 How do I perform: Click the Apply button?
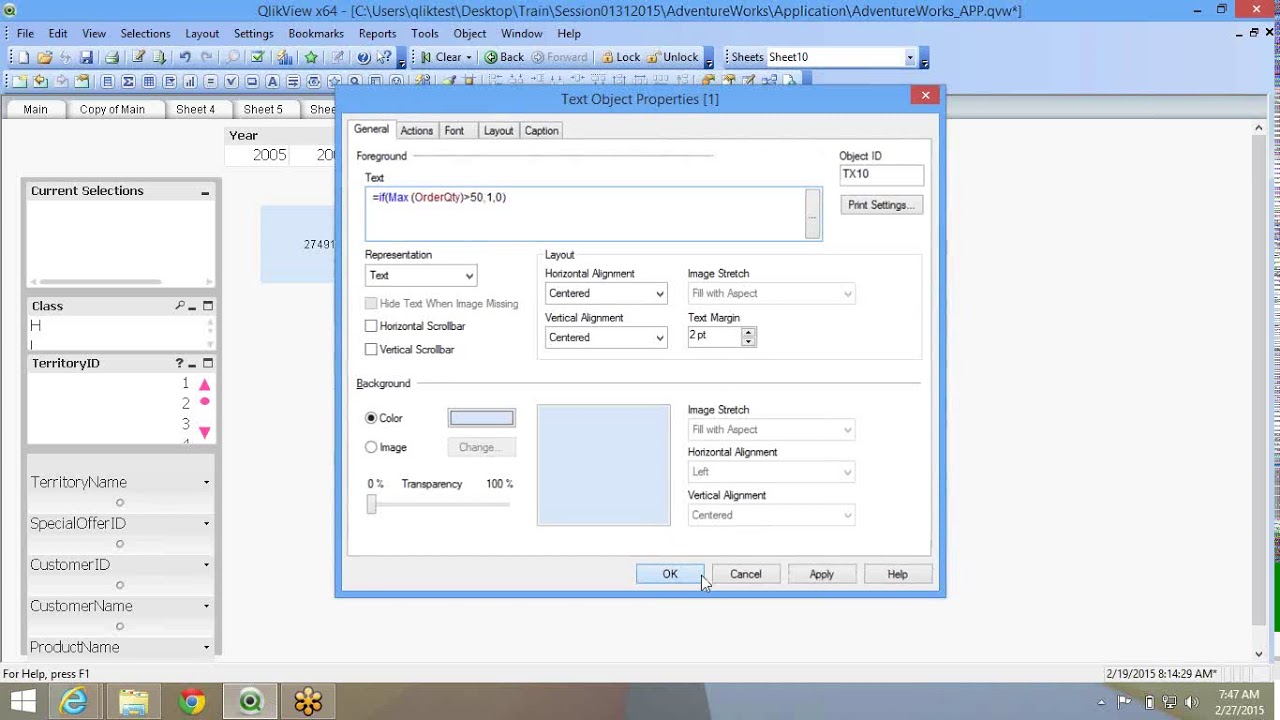coord(822,575)
